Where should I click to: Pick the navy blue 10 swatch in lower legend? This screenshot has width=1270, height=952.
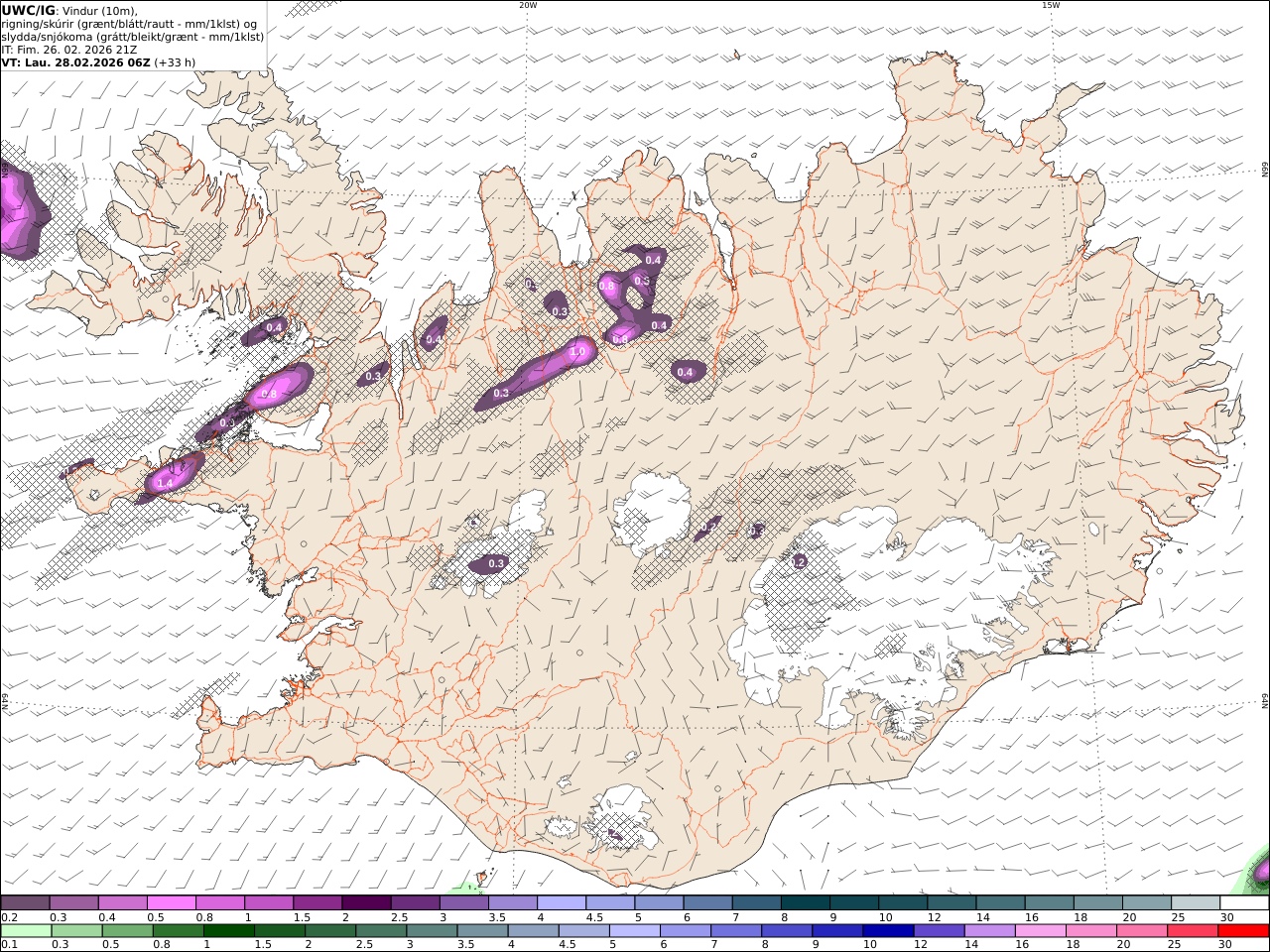pos(887,931)
